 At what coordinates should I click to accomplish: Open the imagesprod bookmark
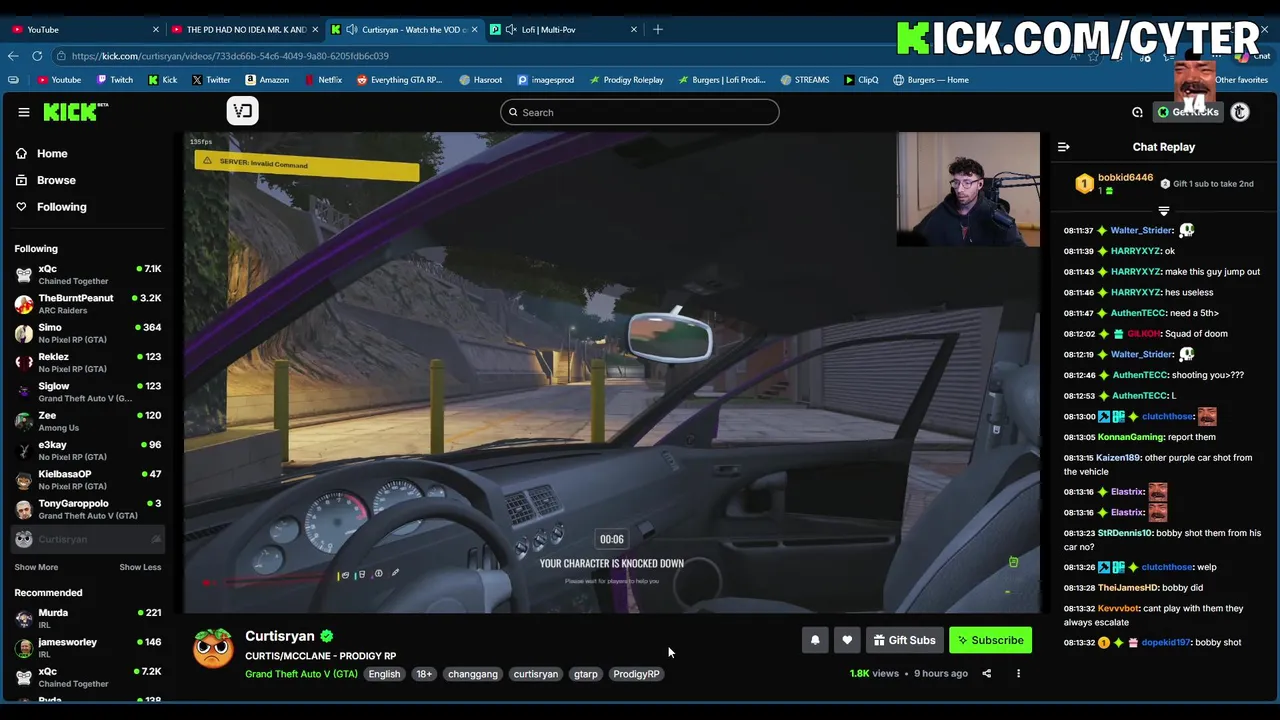coord(546,80)
